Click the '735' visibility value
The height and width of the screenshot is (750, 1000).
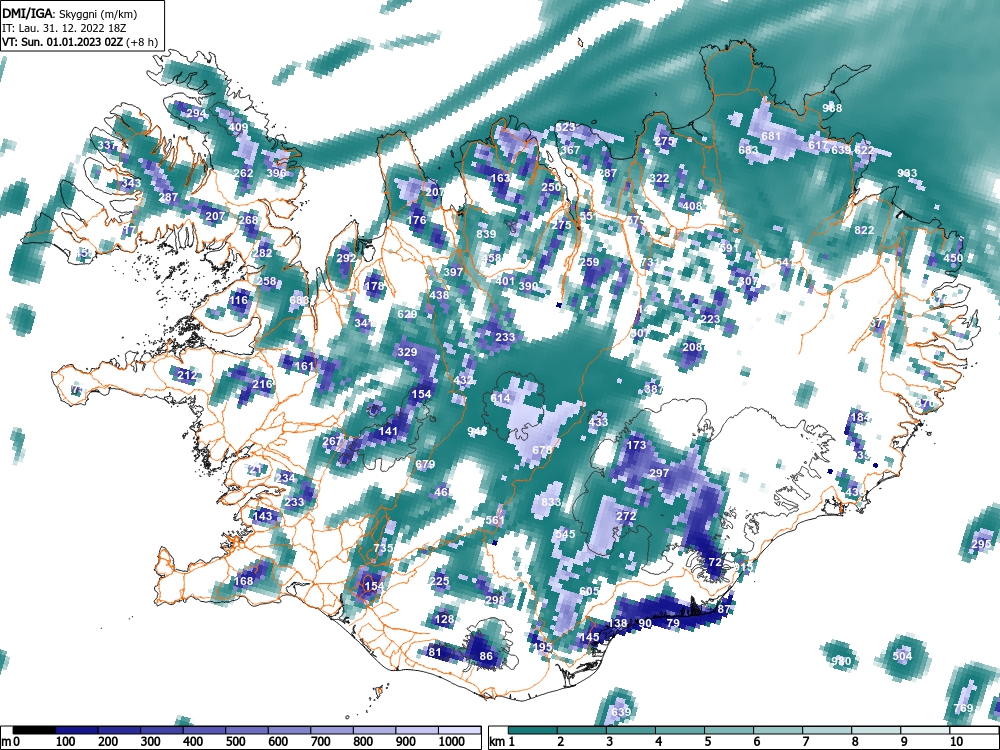383,548
